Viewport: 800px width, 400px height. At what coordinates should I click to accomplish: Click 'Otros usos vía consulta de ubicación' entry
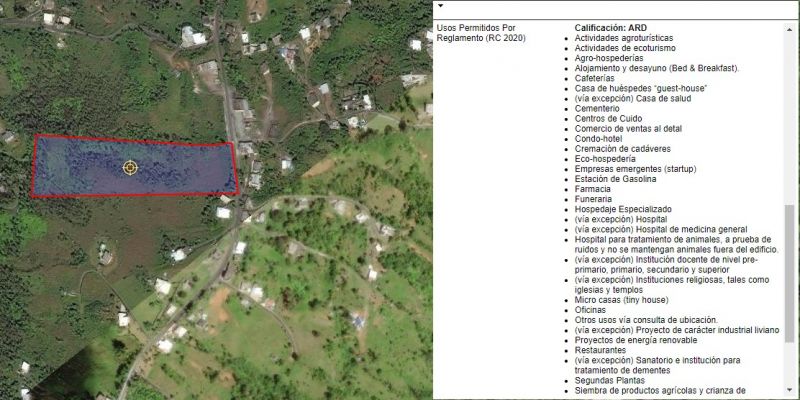pos(646,320)
